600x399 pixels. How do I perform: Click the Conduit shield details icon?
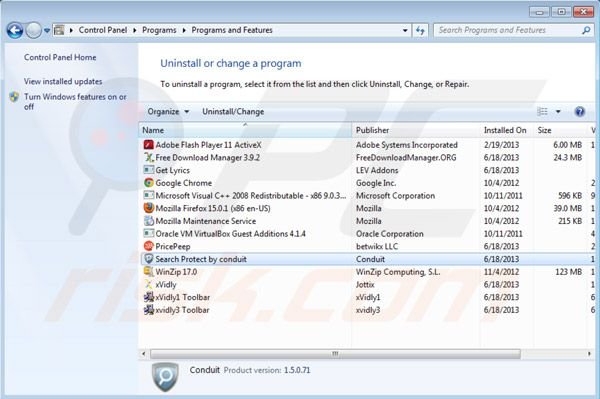(x=165, y=377)
